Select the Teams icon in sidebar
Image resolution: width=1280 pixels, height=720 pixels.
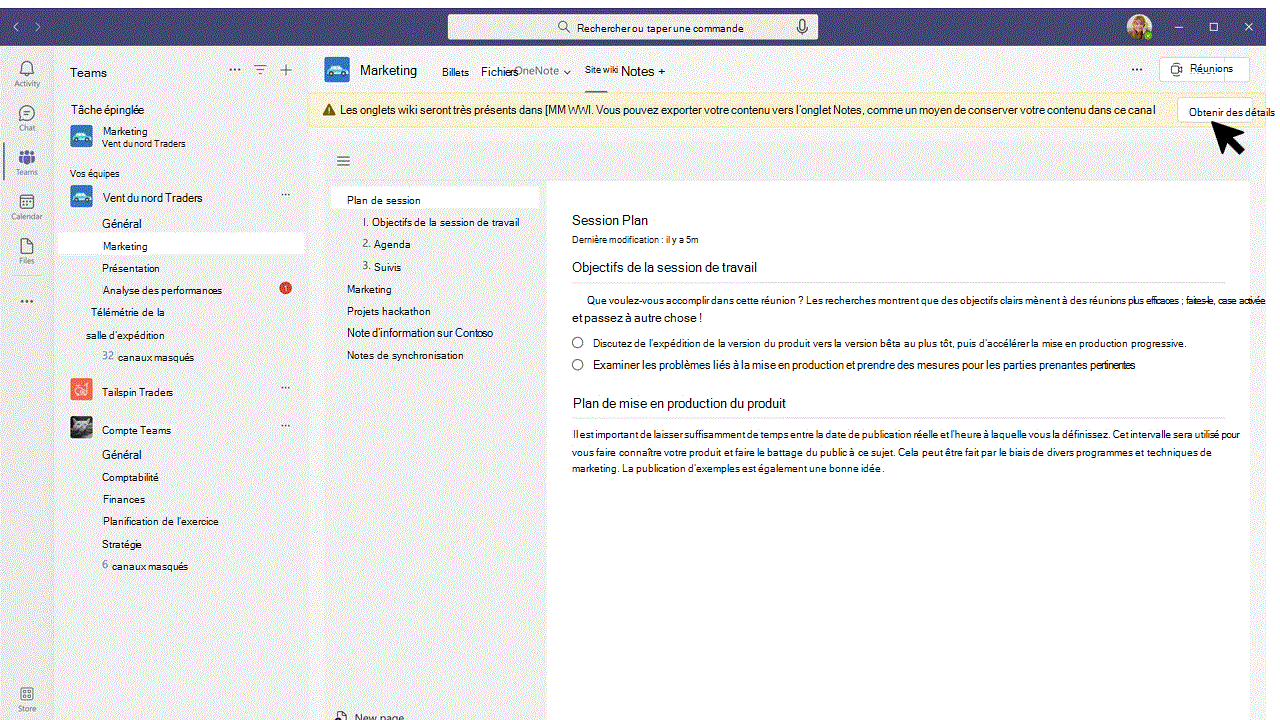tap(27, 162)
